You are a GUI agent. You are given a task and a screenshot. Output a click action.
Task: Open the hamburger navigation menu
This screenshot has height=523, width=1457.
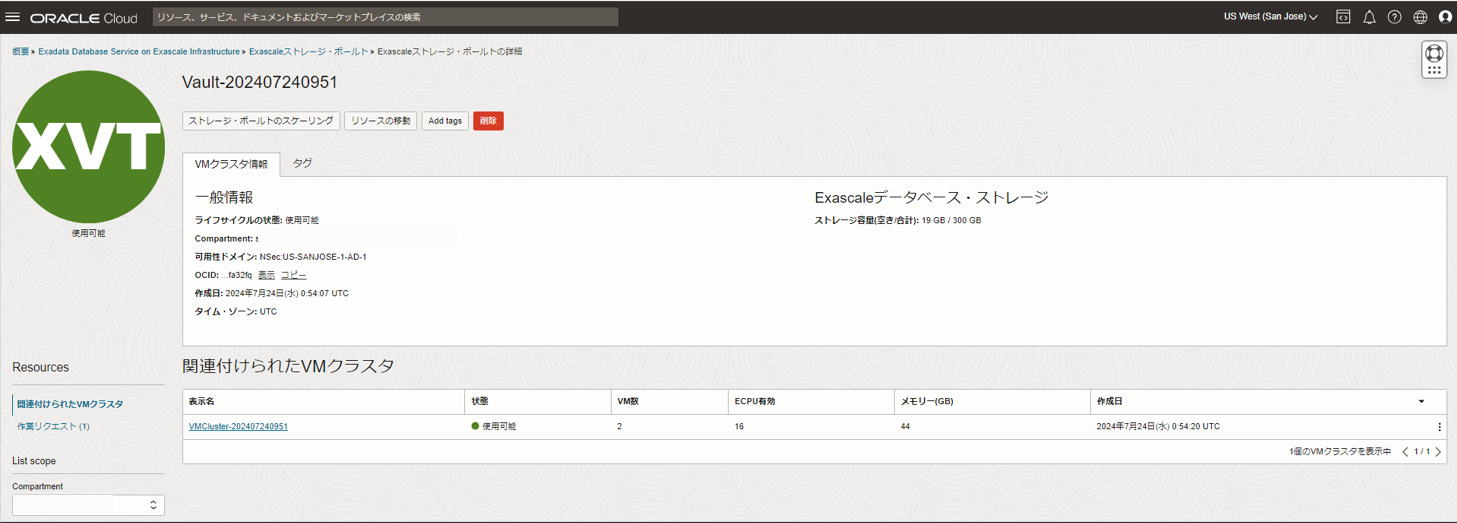click(x=13, y=17)
